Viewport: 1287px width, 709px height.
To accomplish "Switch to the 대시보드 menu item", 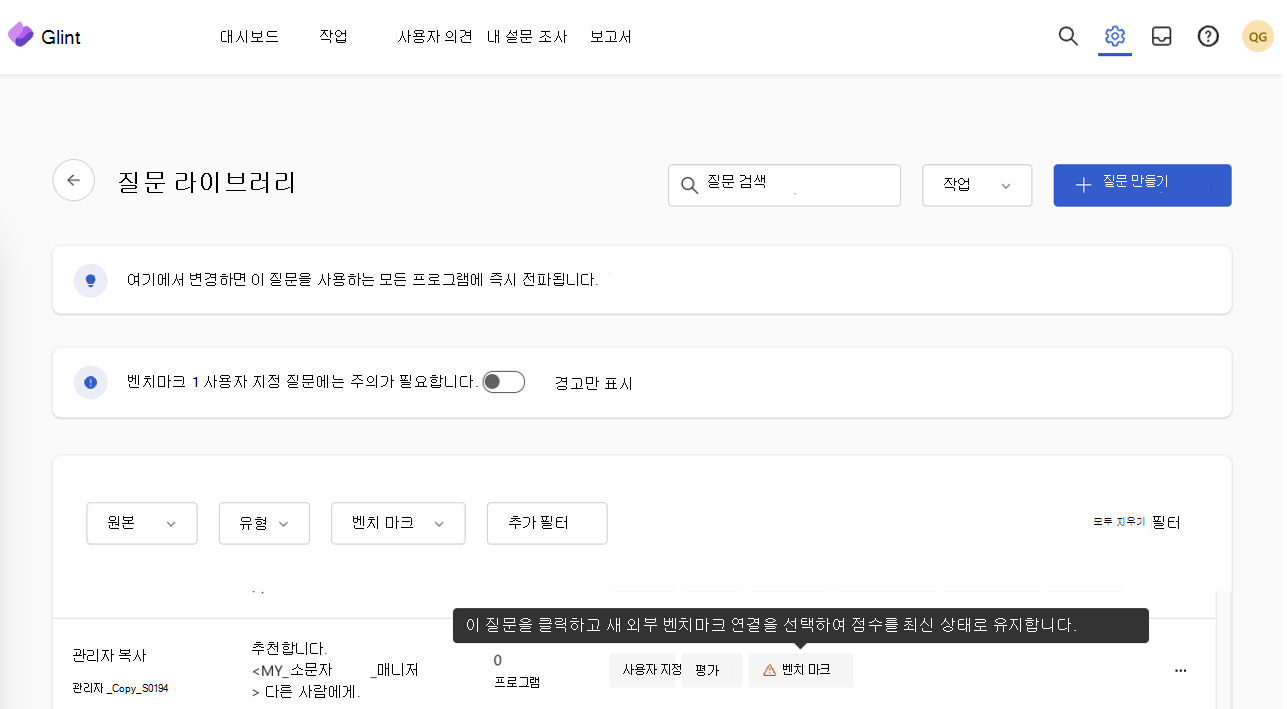I will tap(249, 36).
